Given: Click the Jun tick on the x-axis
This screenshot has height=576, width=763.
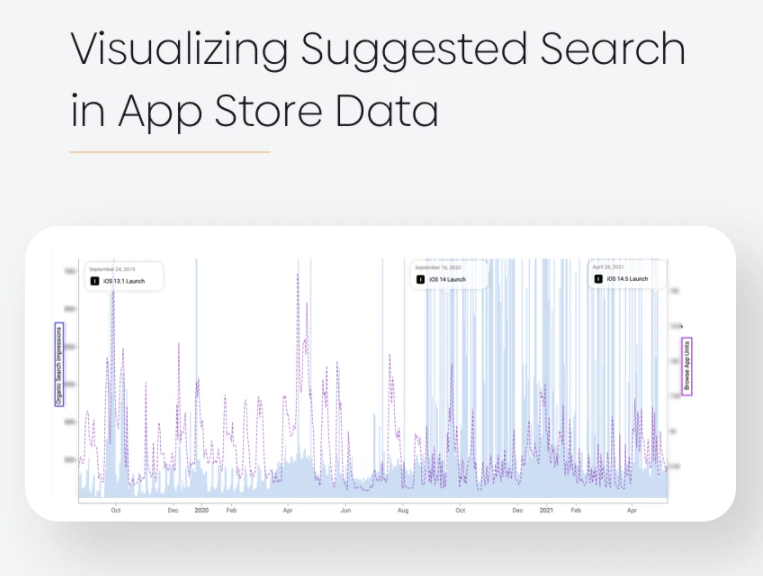Looking at the screenshot, I should [345, 510].
